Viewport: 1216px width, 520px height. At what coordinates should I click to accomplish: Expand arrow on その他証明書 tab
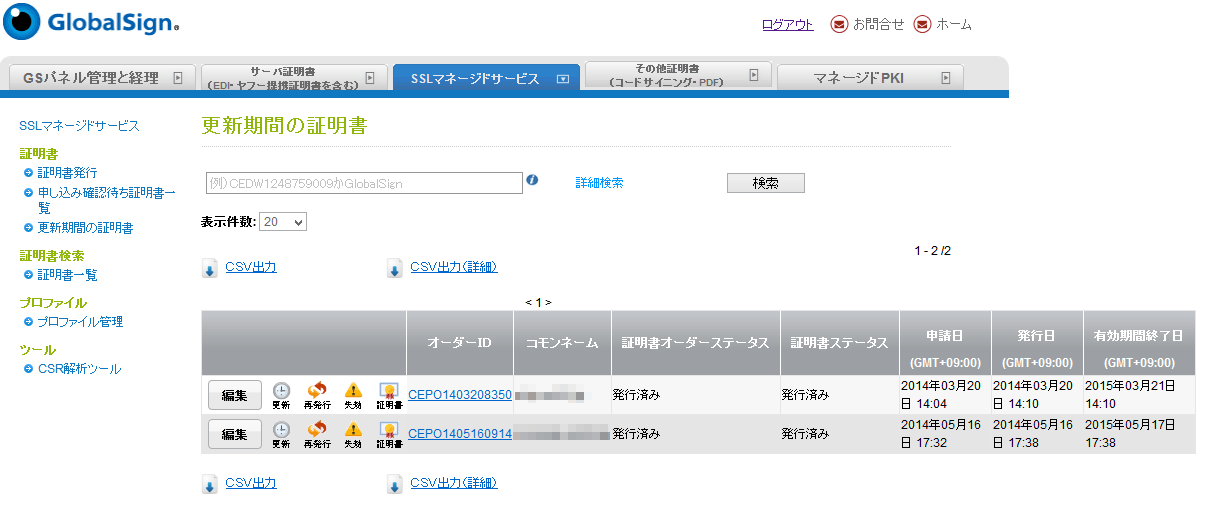tap(753, 75)
